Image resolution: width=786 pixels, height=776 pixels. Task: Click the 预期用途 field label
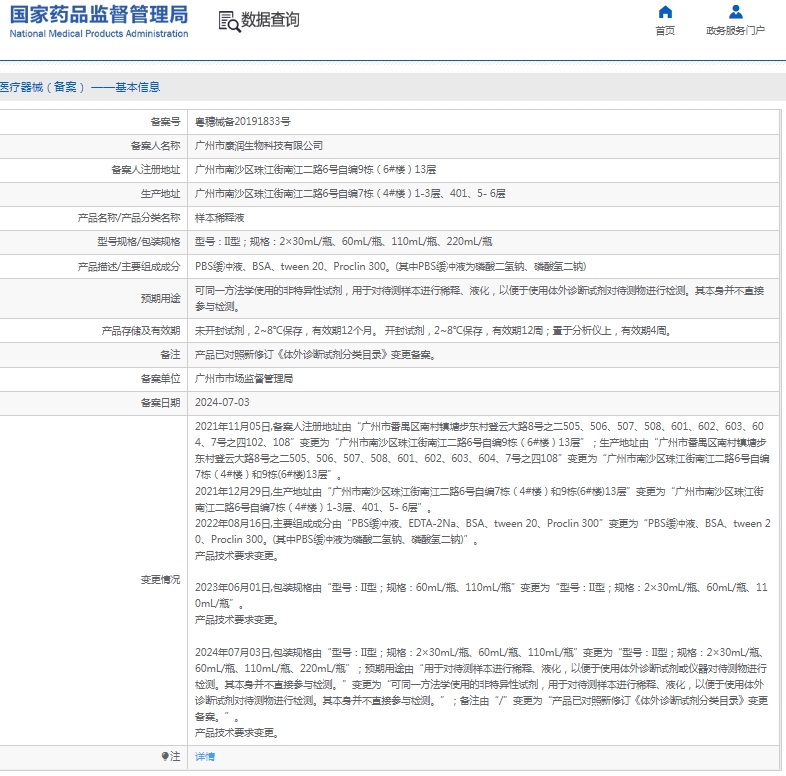160,299
